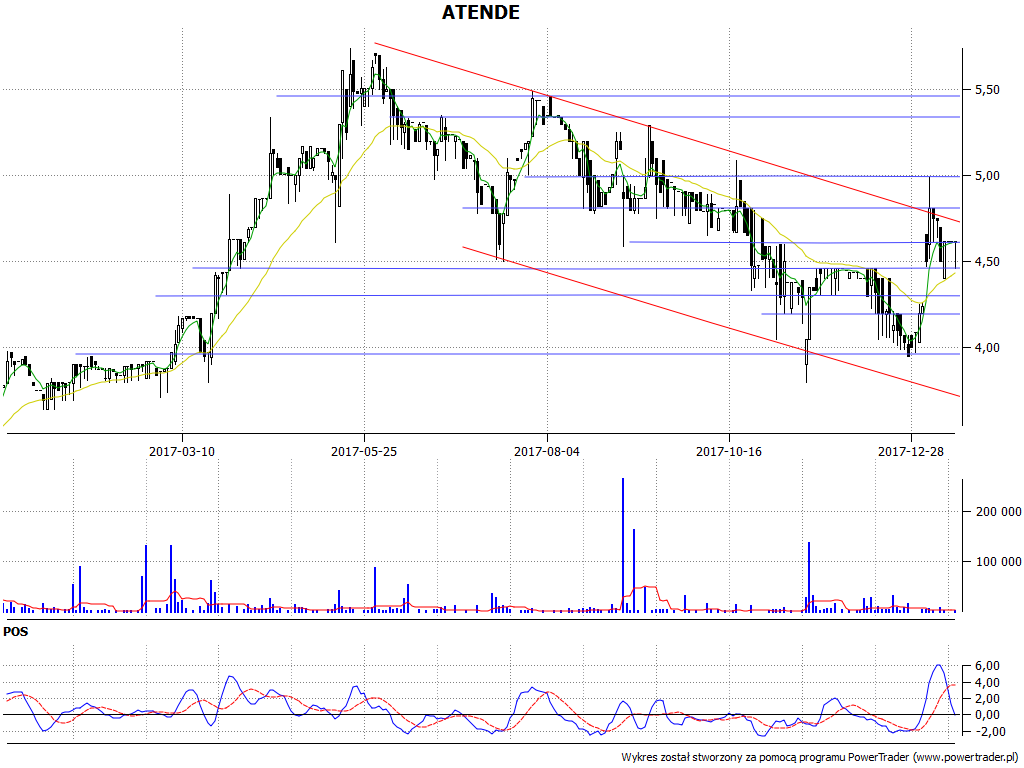Select the 2017-03-10 date label
This screenshot has height=768, width=1024.
(182, 451)
